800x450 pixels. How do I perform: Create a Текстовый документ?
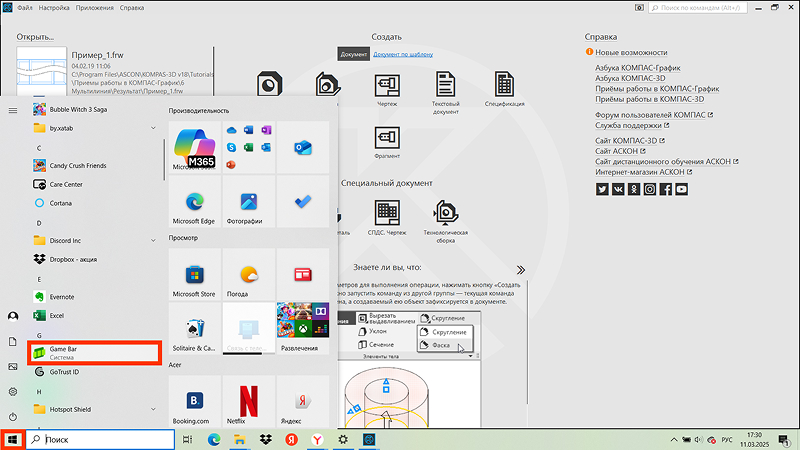(445, 93)
